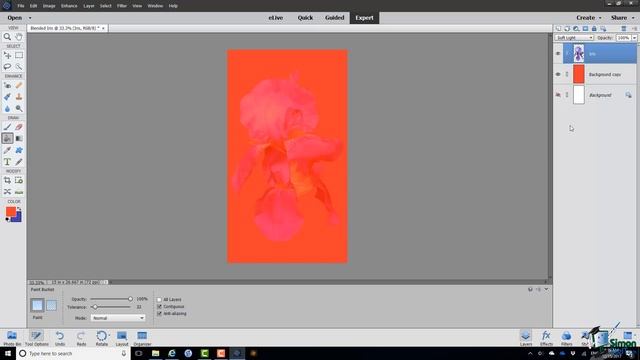Collapse the tool options panel chevron
The image size is (640, 360).
(x=547, y=289)
